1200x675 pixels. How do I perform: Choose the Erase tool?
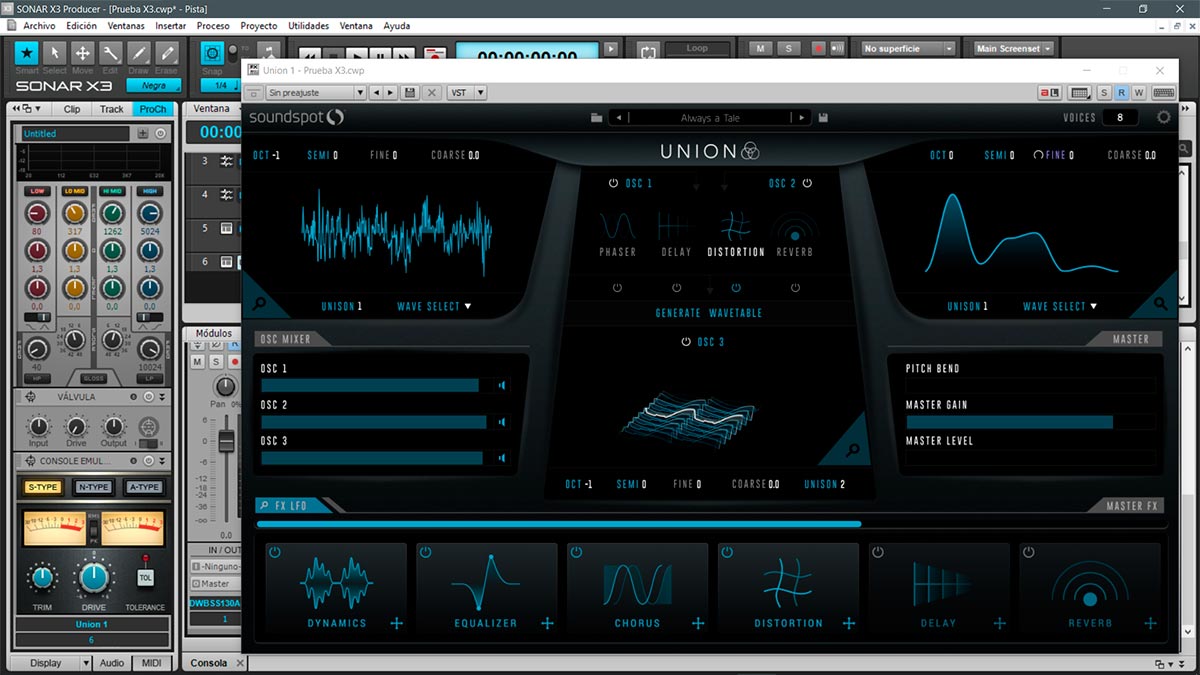point(166,53)
